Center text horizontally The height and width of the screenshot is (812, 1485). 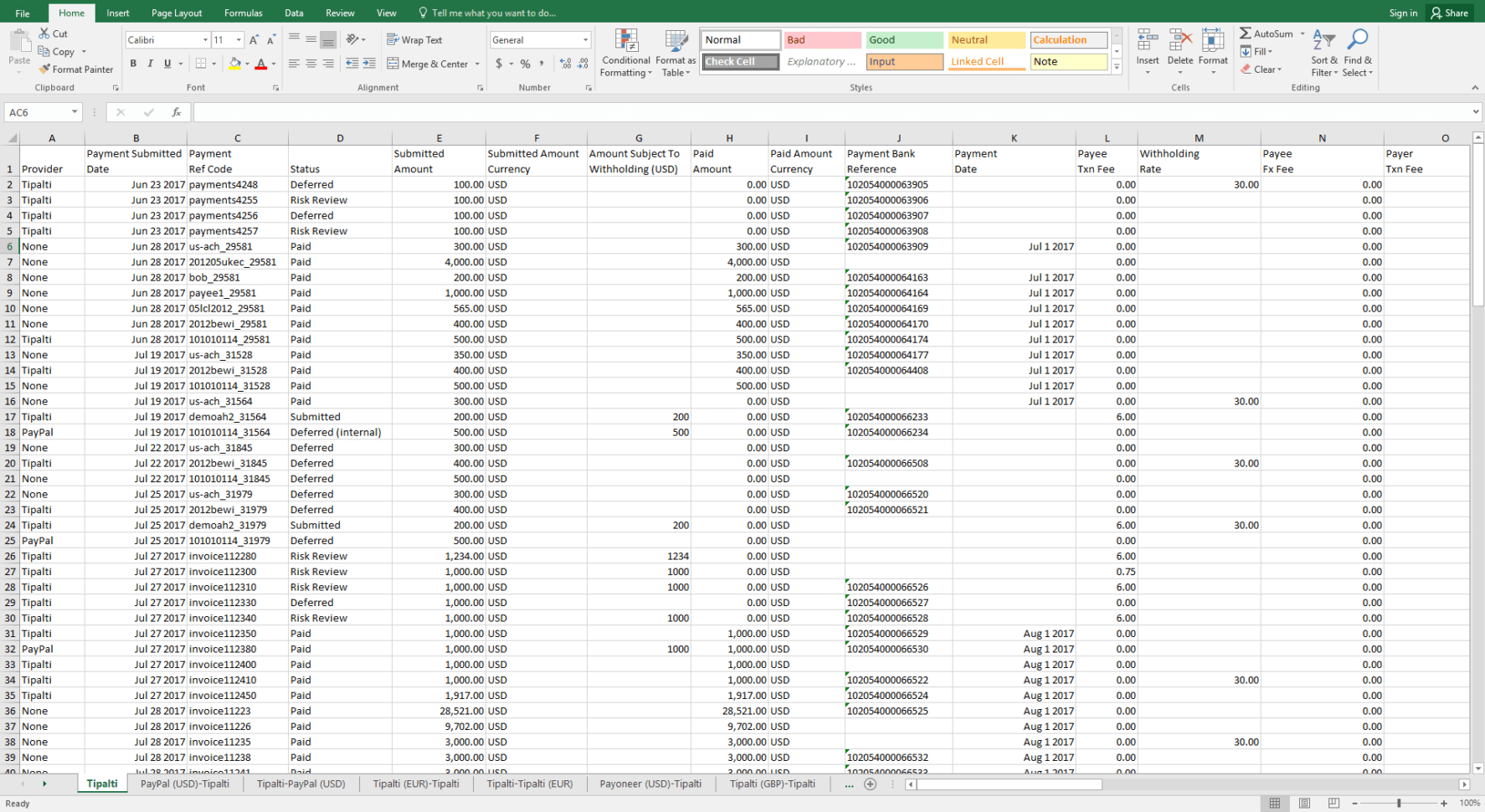(311, 64)
